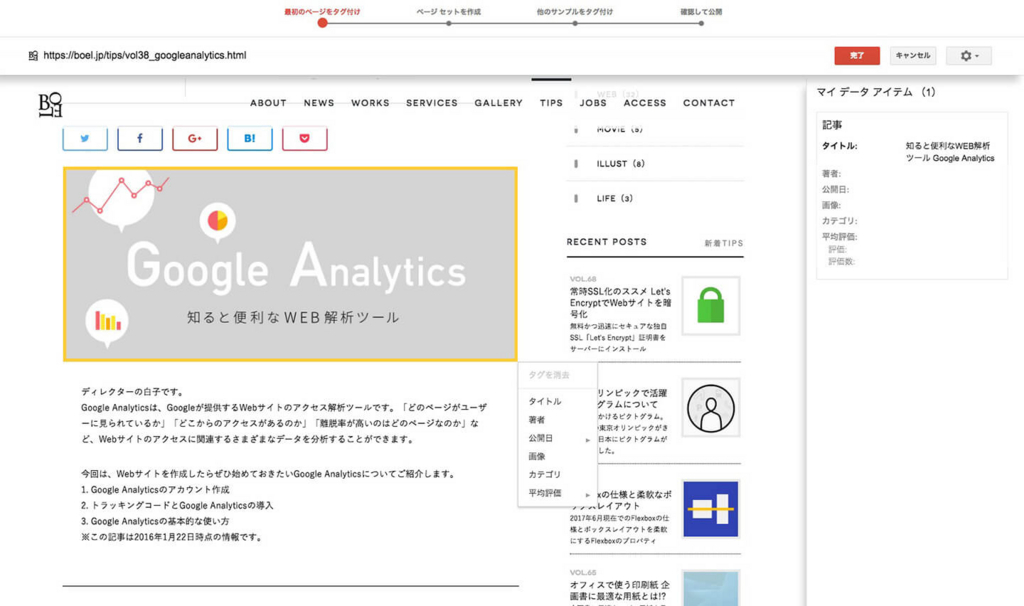Viewport: 1024px width, 606px height.
Task: Click the person pictogram thumbnail
Action: pos(711,408)
